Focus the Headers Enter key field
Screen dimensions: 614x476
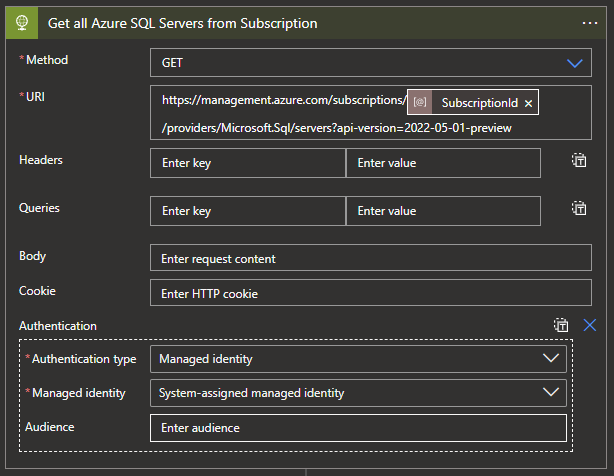pyautogui.click(x=248, y=163)
